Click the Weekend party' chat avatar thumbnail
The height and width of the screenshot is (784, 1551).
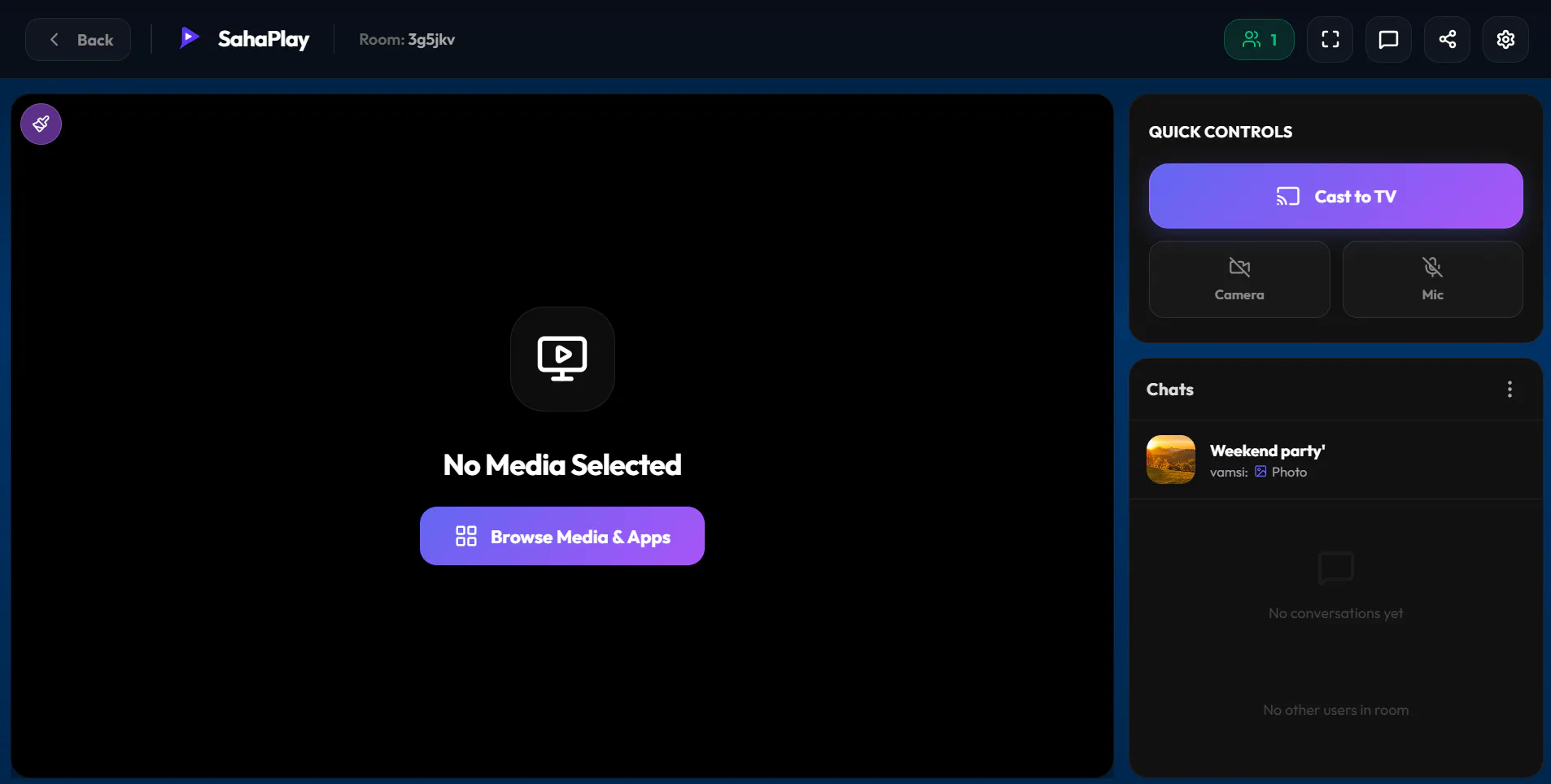[x=1171, y=460]
